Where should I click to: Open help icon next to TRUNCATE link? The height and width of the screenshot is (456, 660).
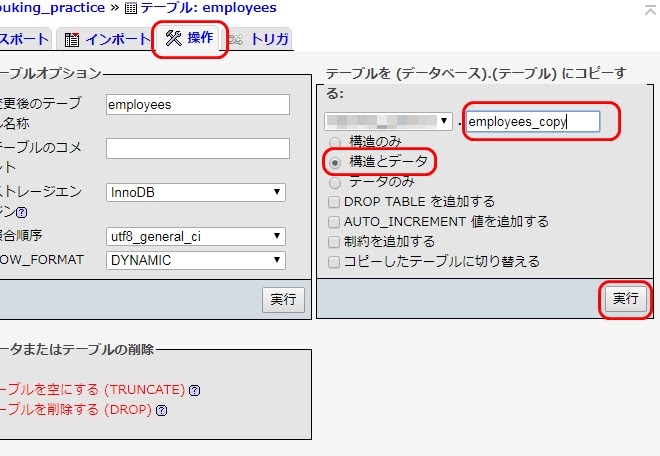click(x=194, y=390)
